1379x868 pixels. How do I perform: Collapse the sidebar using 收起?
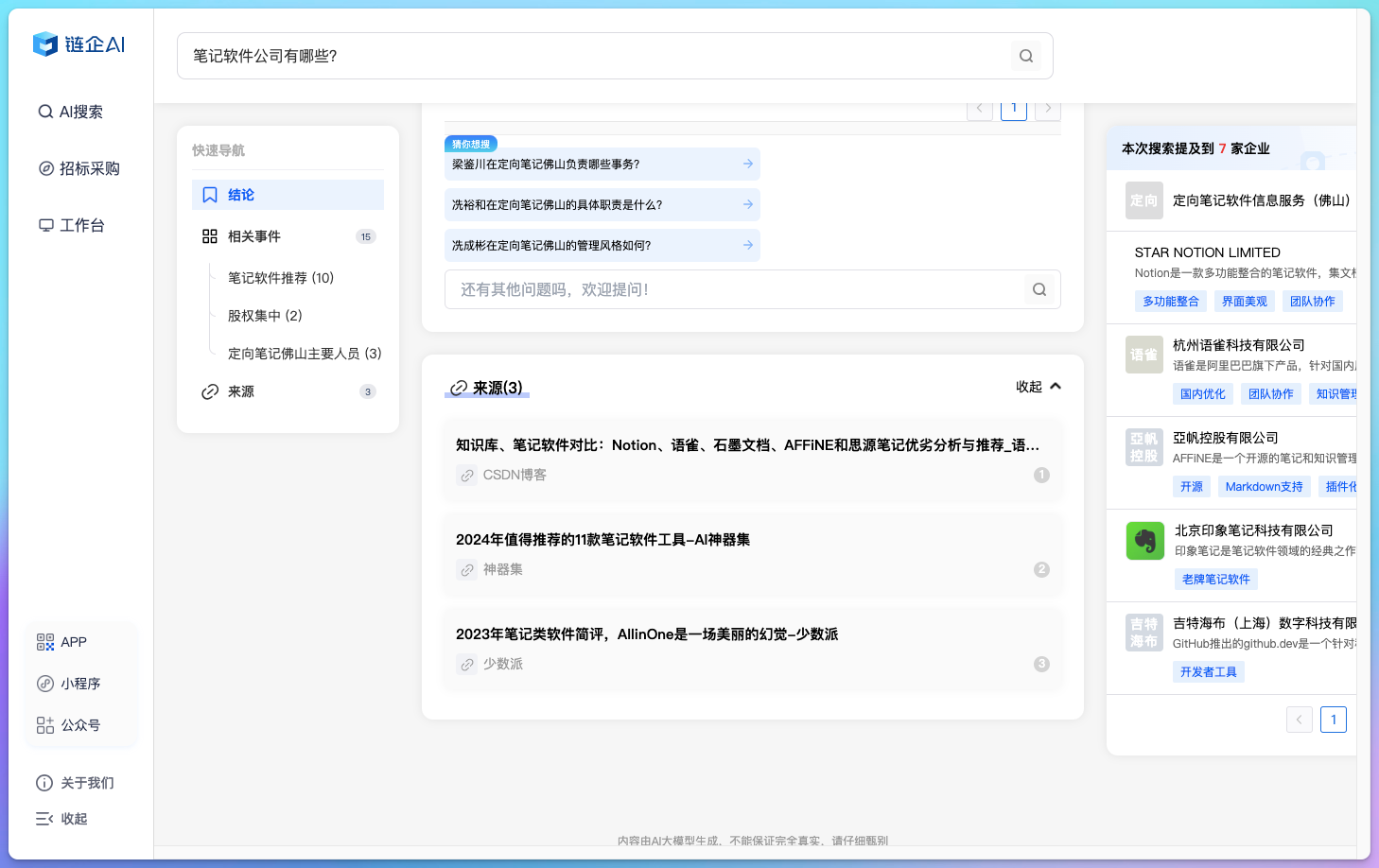(61, 819)
